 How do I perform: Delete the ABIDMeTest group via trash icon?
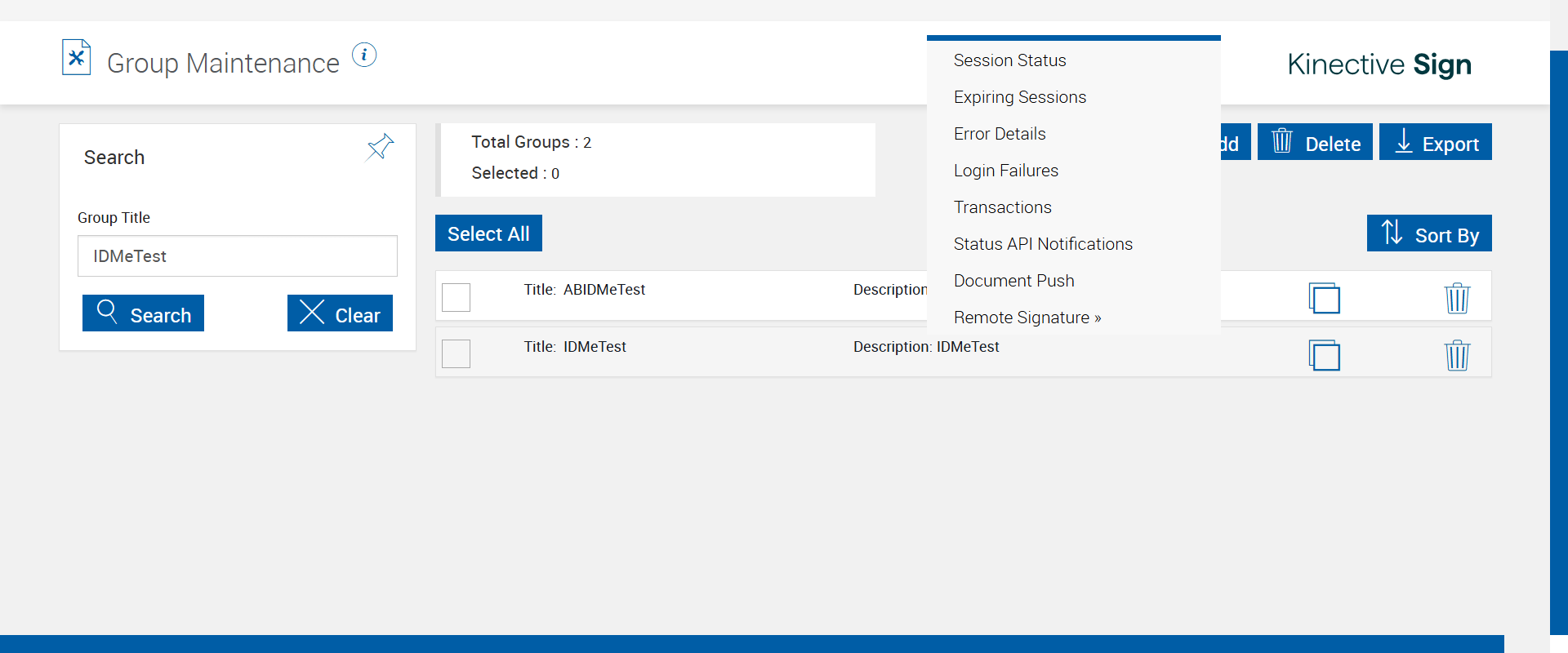click(x=1457, y=298)
